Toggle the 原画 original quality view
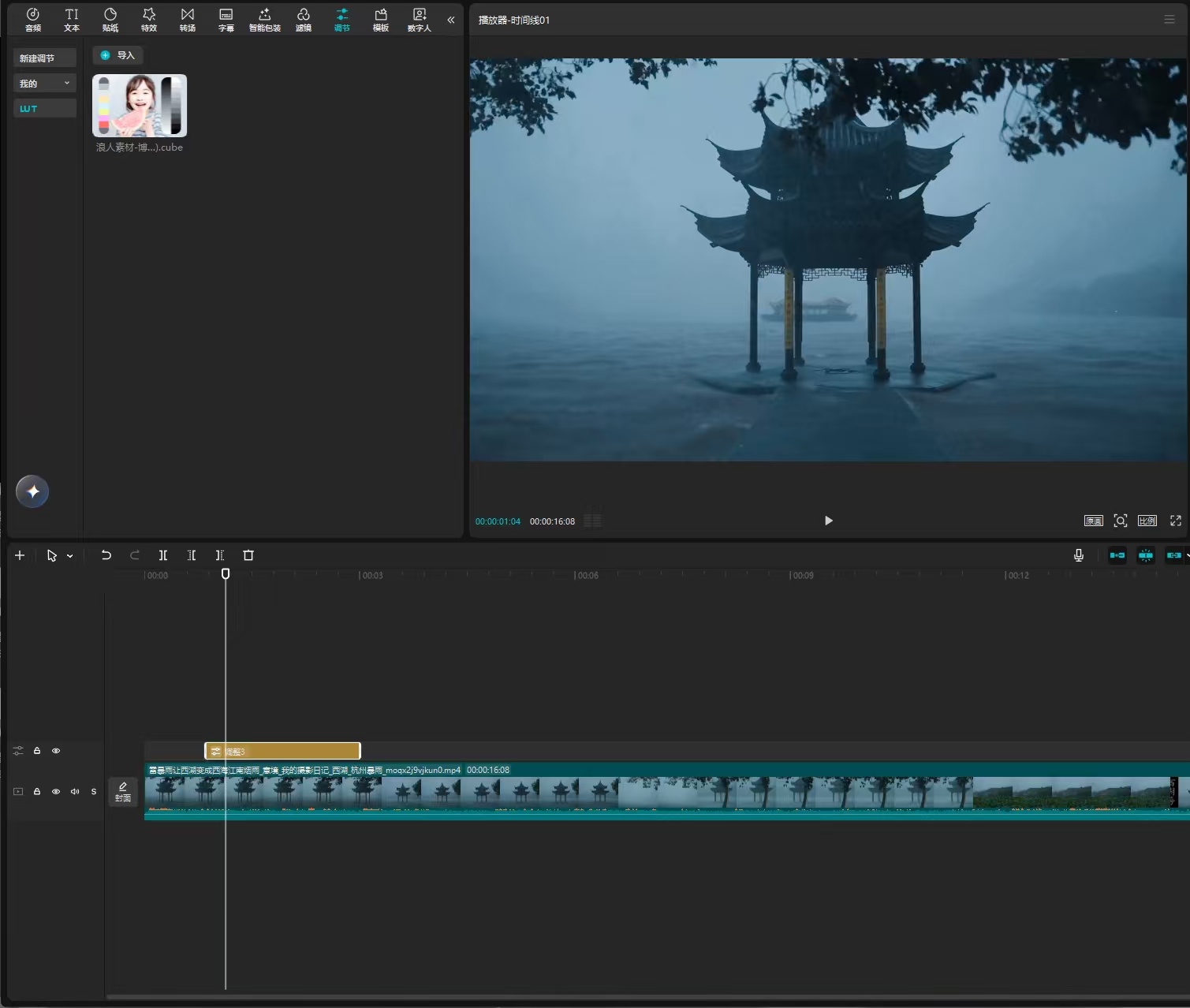Viewport: 1190px width, 1008px height. tap(1093, 521)
